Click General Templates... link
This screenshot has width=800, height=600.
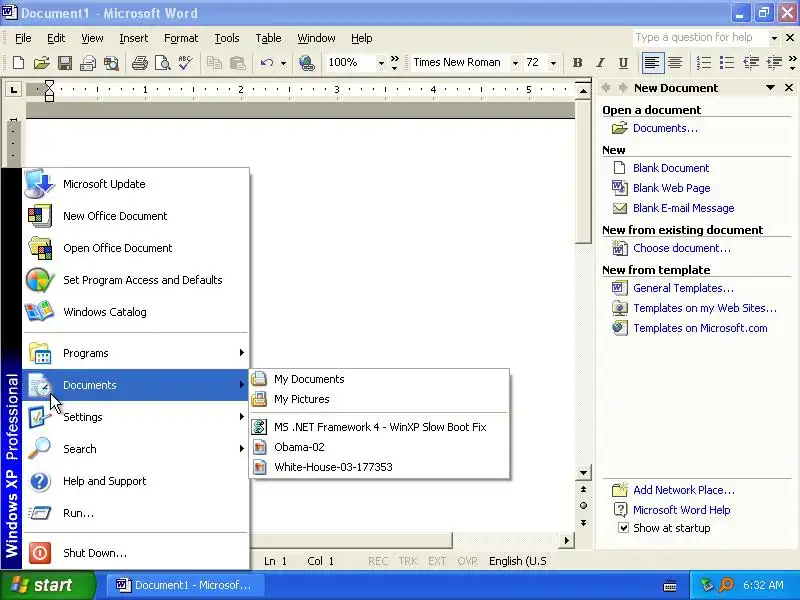tap(683, 288)
